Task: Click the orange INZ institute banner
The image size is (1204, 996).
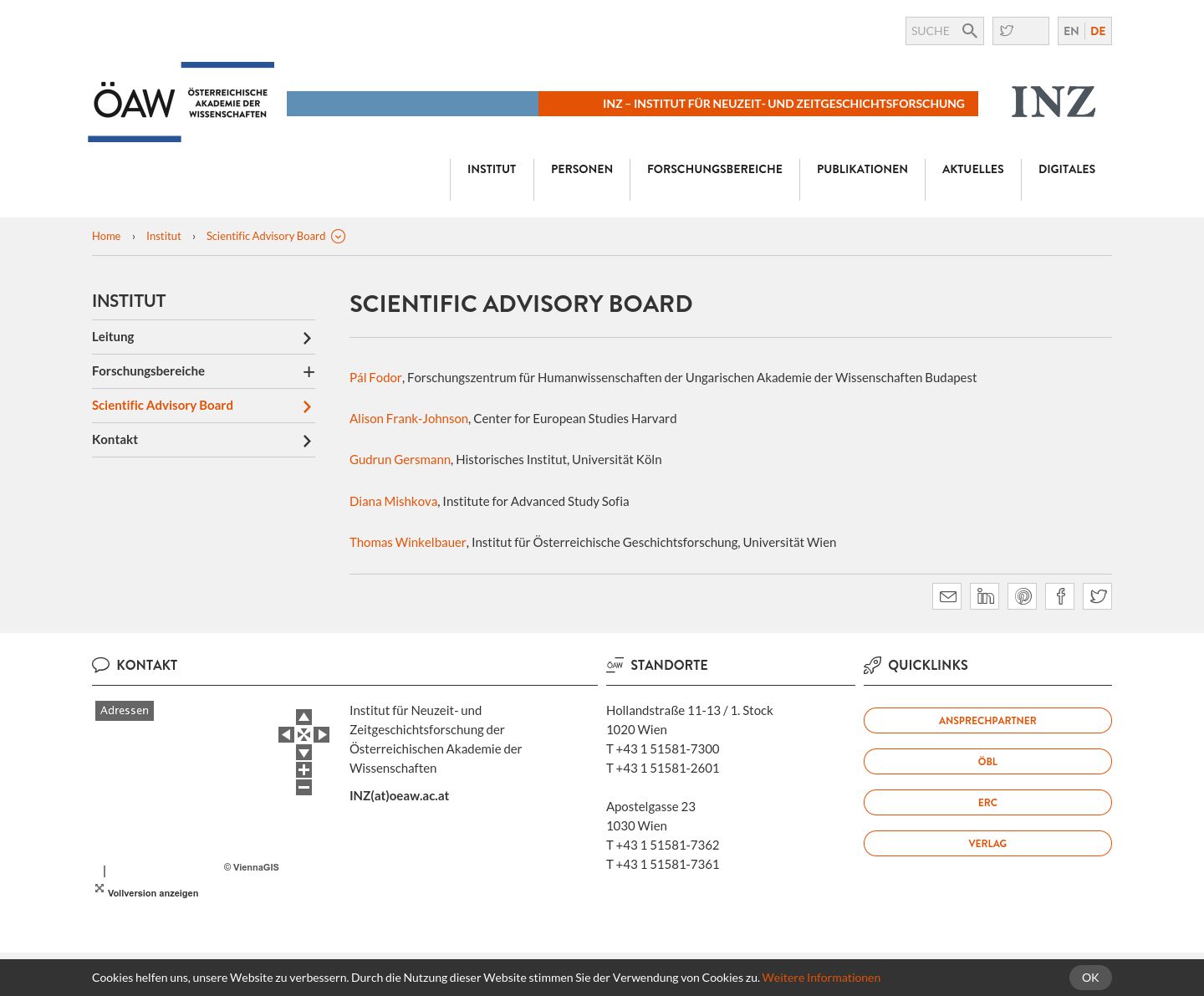Action: [x=758, y=104]
